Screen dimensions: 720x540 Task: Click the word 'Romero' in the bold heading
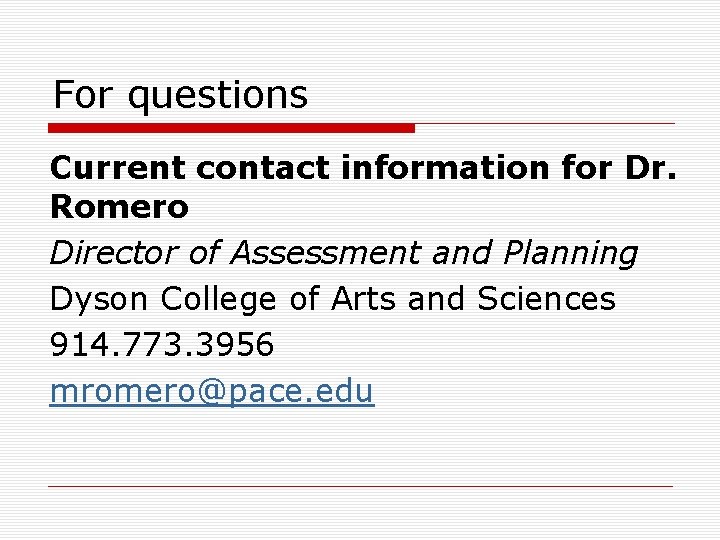tap(119, 207)
